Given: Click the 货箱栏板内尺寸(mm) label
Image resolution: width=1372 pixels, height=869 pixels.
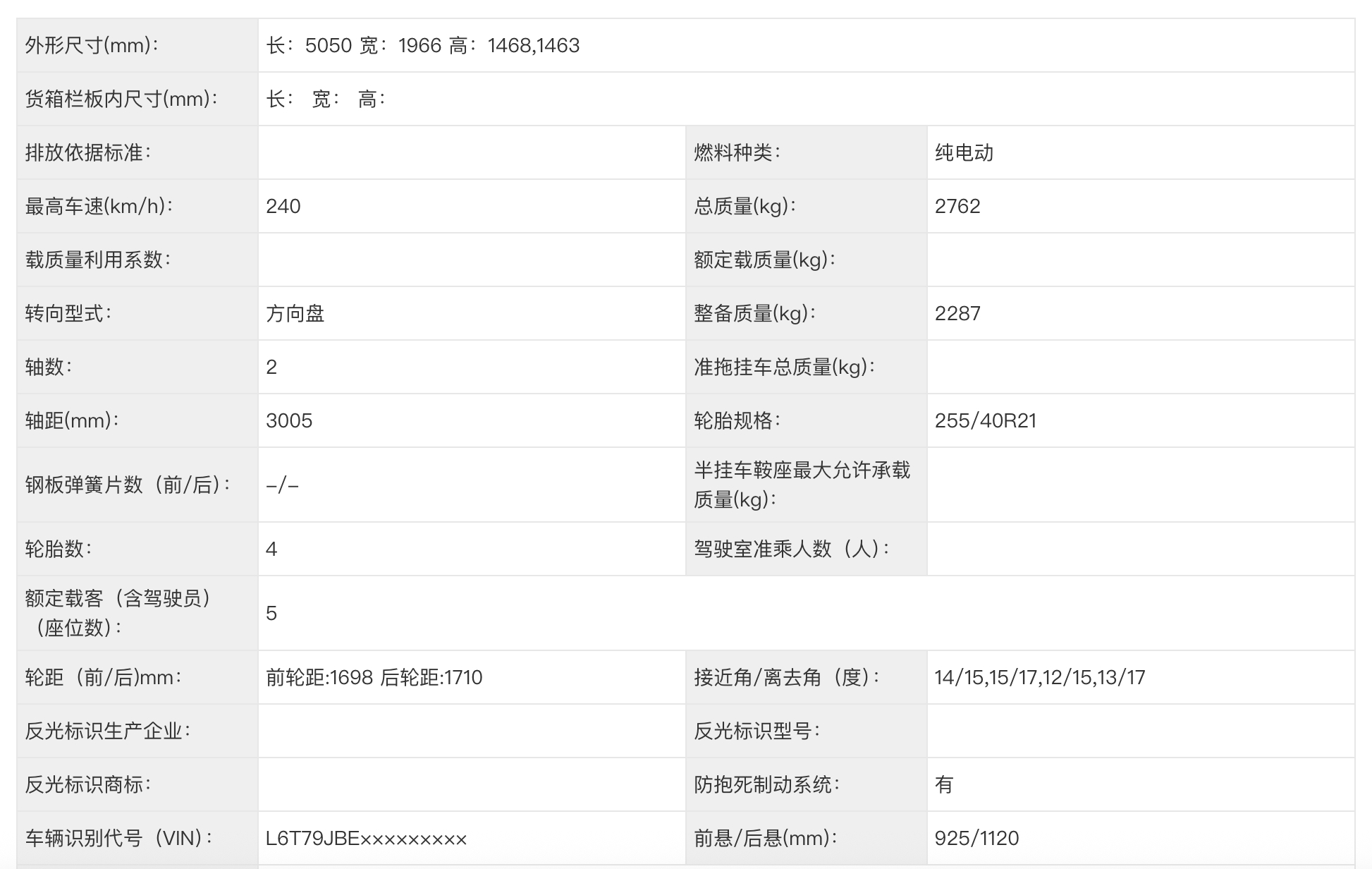Looking at the screenshot, I should point(121,99).
